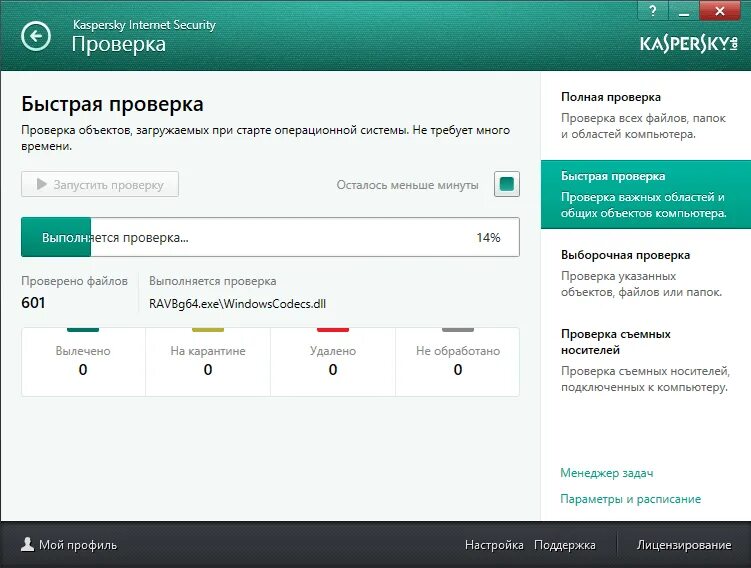The image size is (751, 568).
Task: Stop the running scan with the square button
Action: coord(507,184)
